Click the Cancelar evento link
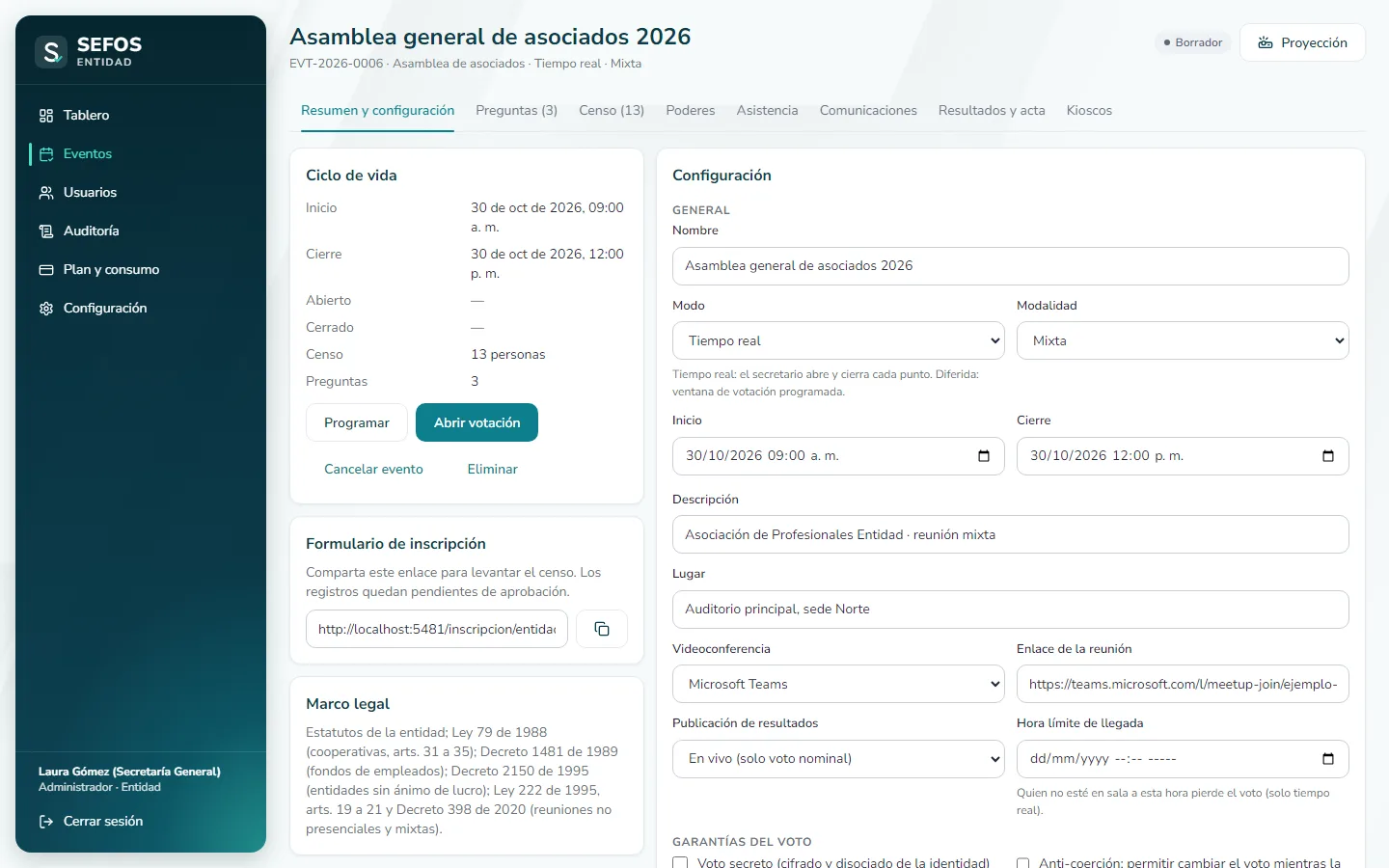 click(x=373, y=469)
